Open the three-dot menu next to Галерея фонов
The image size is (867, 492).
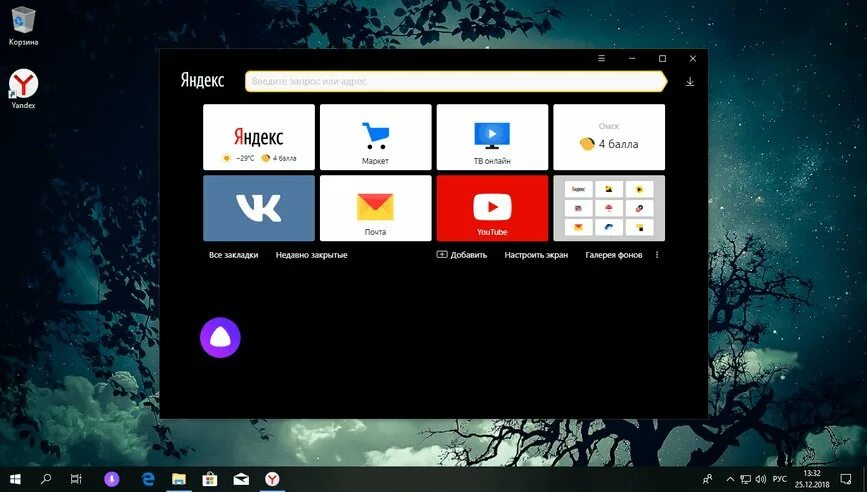coord(657,255)
